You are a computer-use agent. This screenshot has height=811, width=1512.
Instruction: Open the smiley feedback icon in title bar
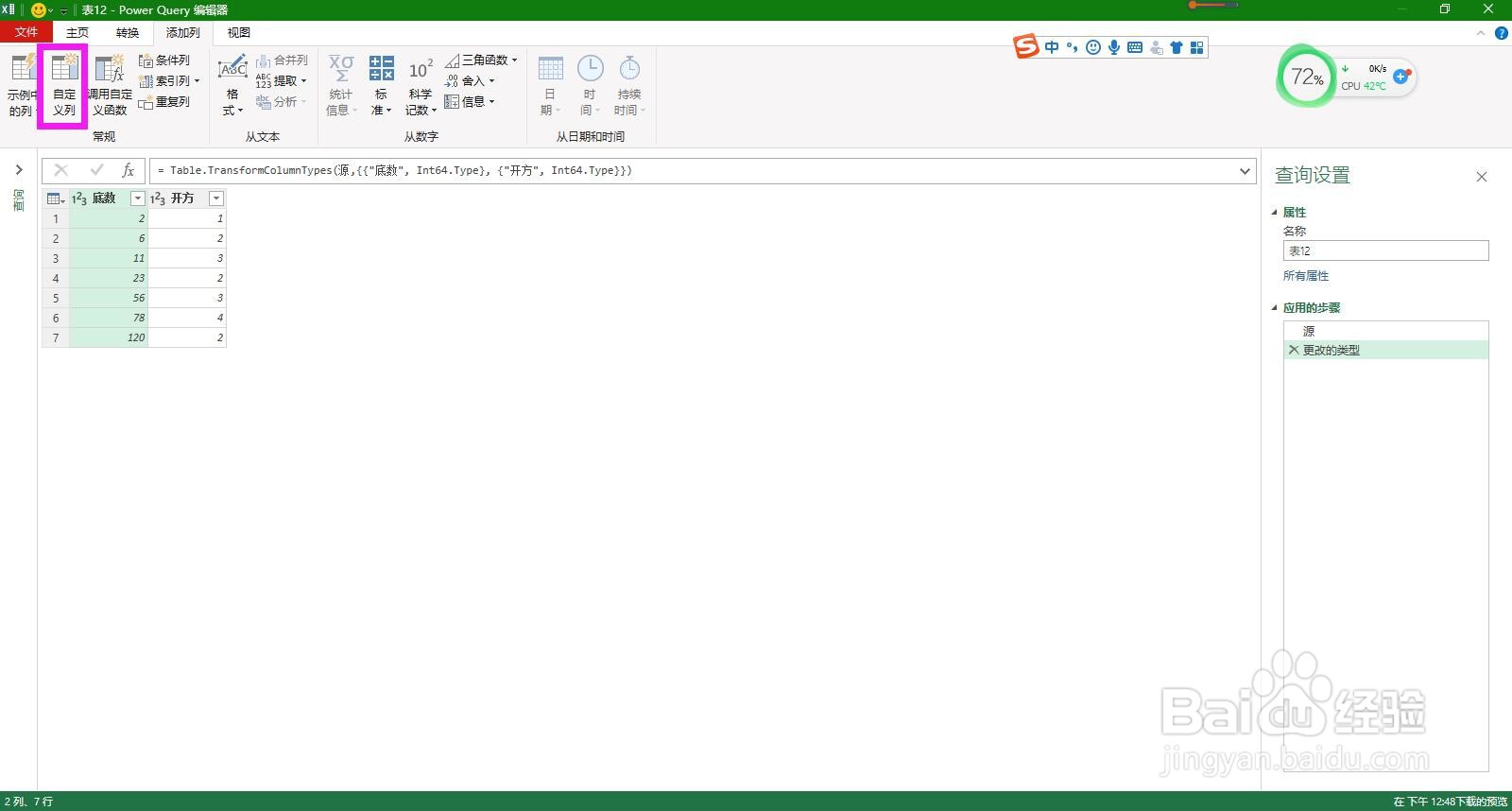coord(38,9)
